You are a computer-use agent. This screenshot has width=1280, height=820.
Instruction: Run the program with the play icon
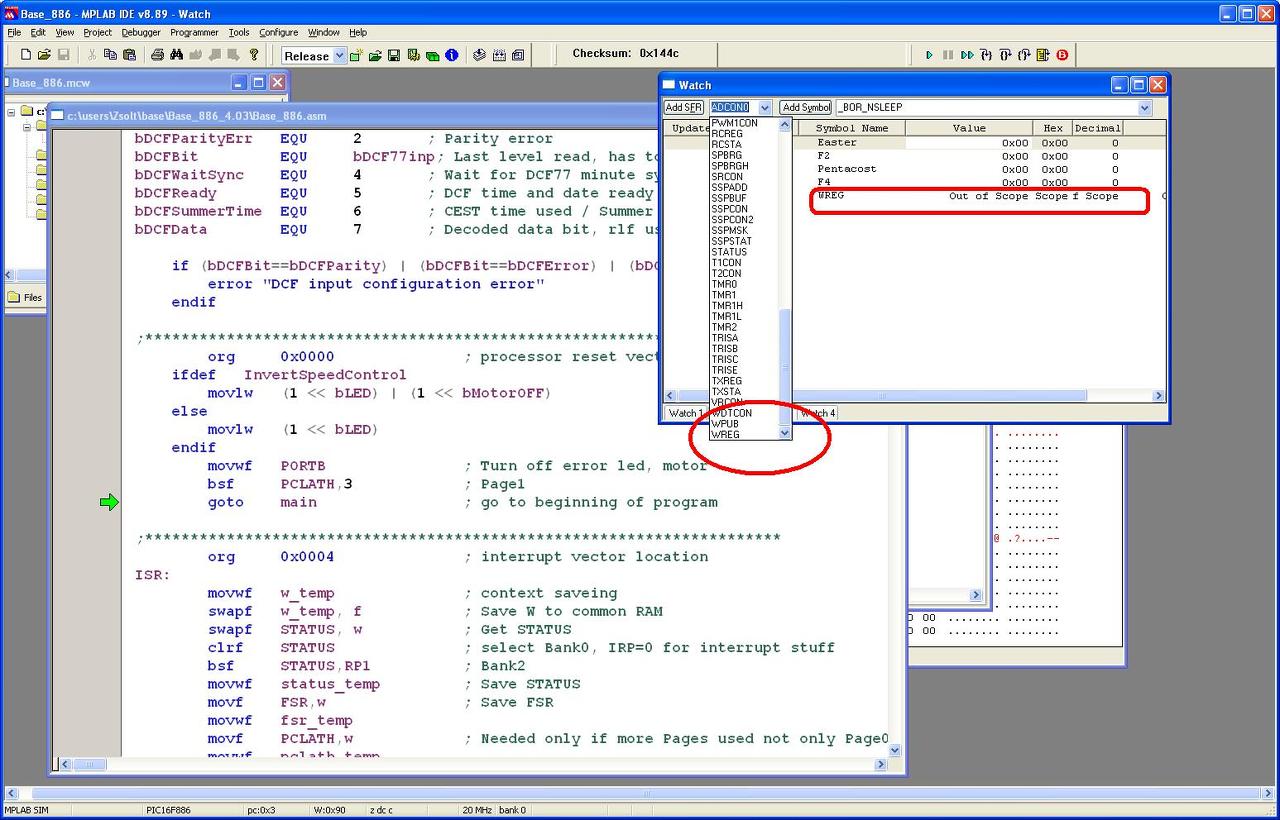tap(929, 55)
